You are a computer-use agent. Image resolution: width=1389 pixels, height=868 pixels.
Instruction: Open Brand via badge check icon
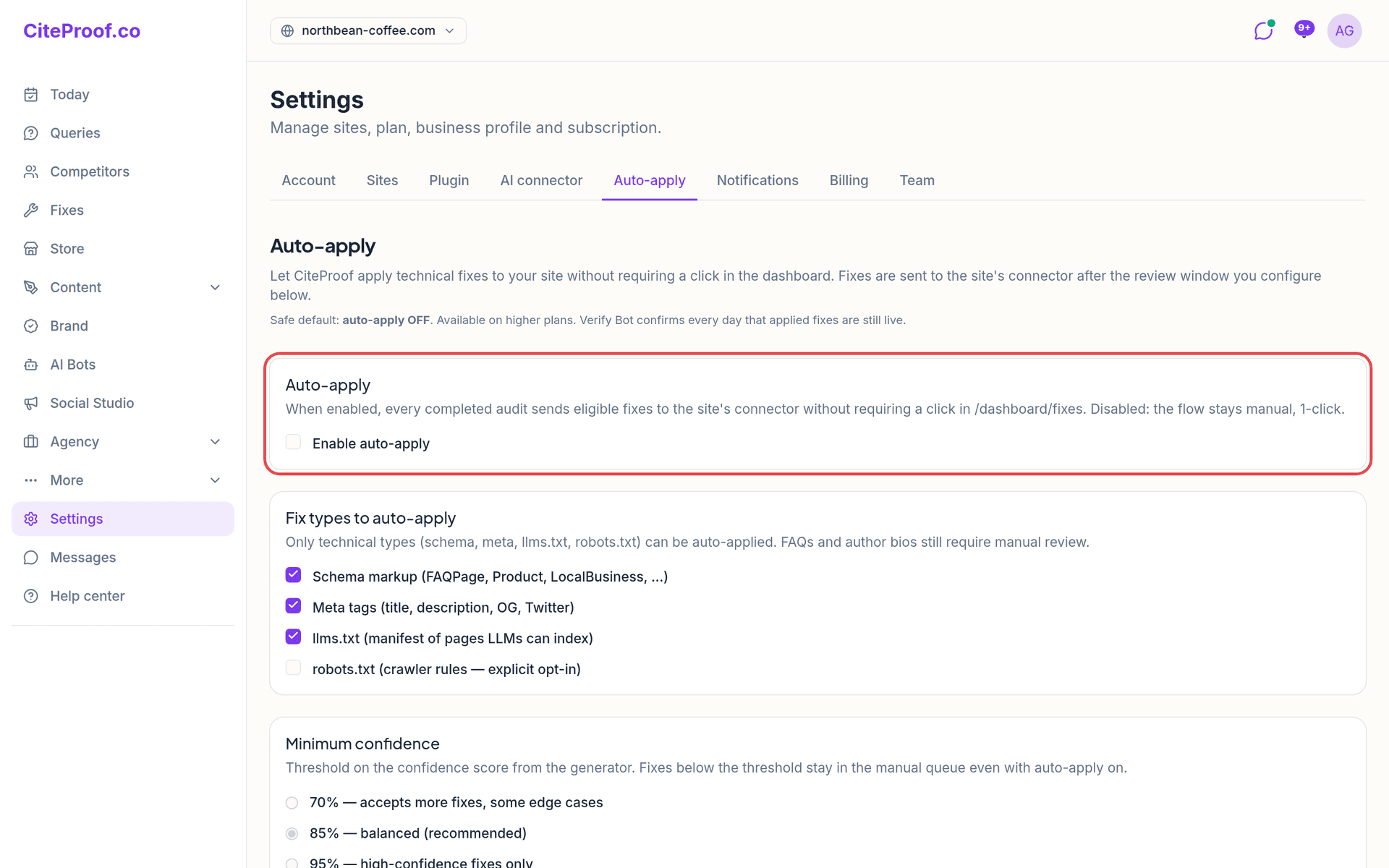coord(30,326)
